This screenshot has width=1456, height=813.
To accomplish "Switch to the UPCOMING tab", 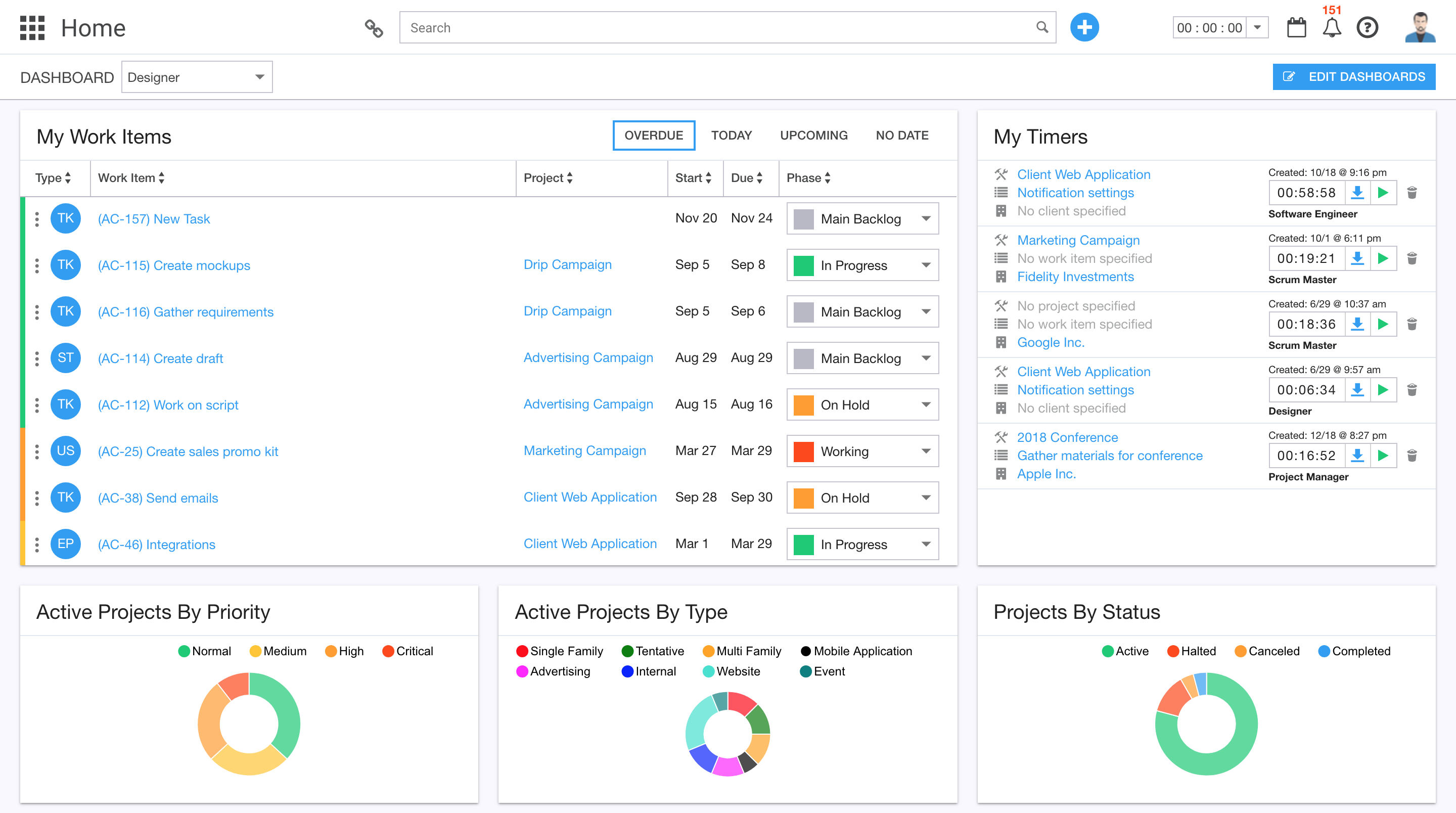I will tap(813, 135).
